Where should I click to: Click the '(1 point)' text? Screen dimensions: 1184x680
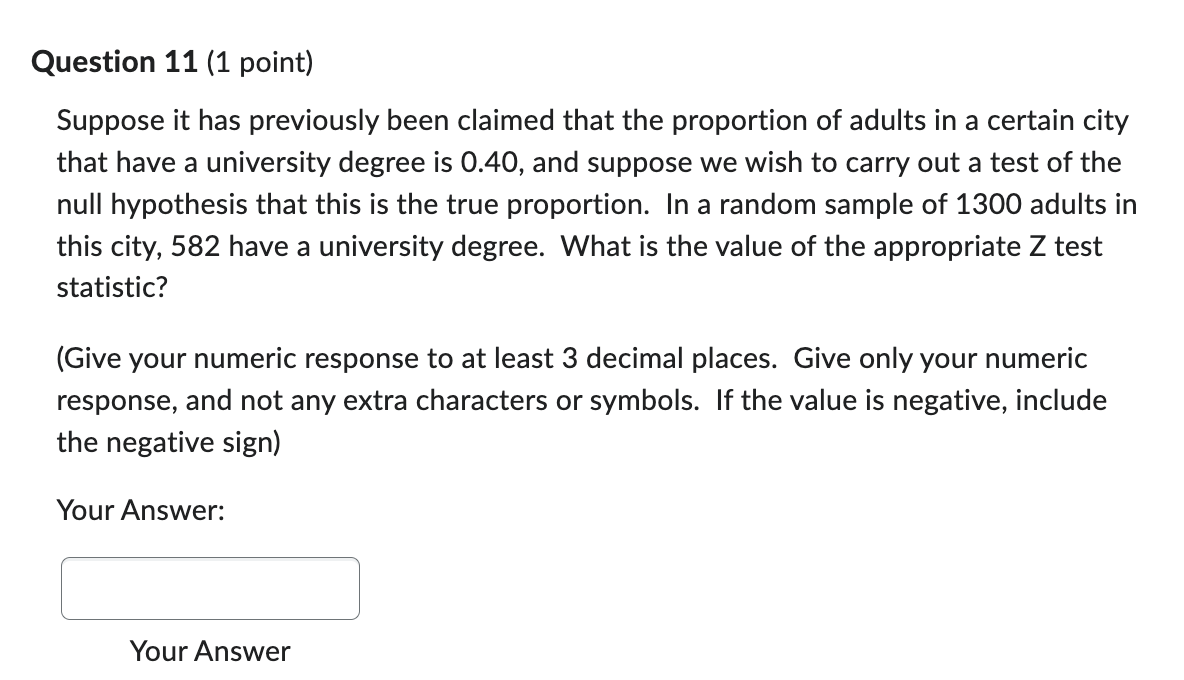point(259,63)
